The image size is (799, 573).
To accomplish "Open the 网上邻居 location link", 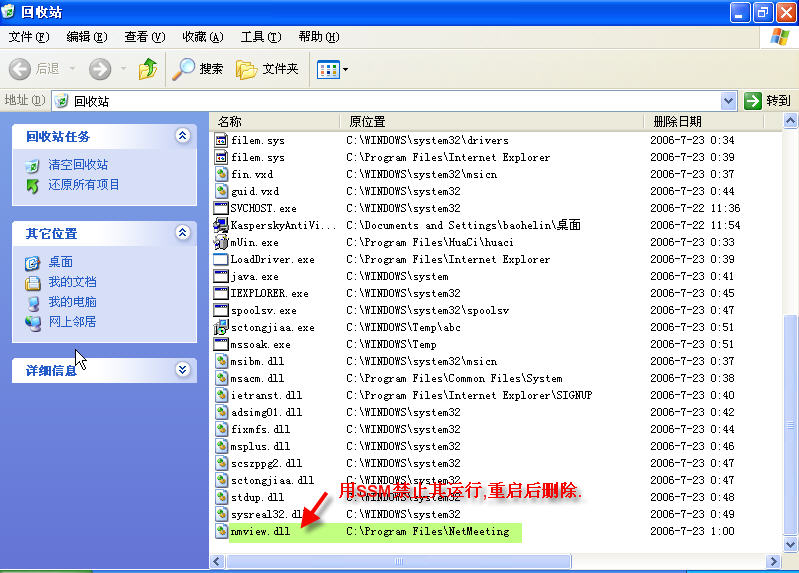I will tap(72, 322).
